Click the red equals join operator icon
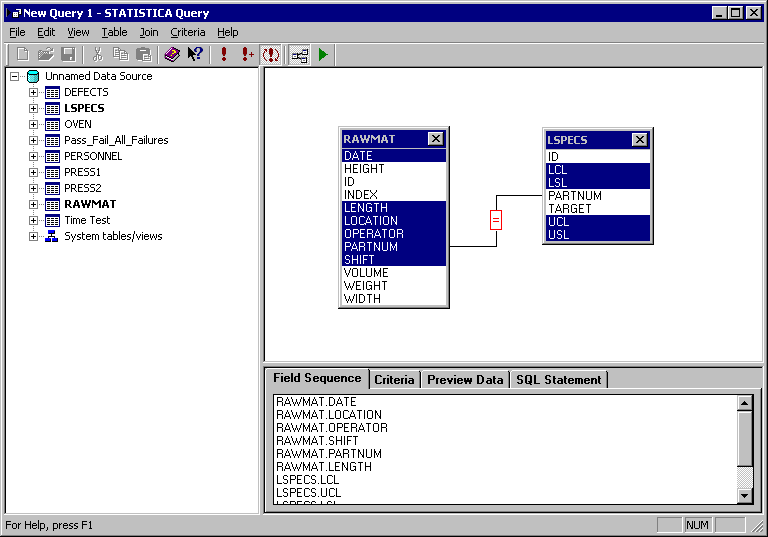Screen dimensions: 768x537 point(496,220)
